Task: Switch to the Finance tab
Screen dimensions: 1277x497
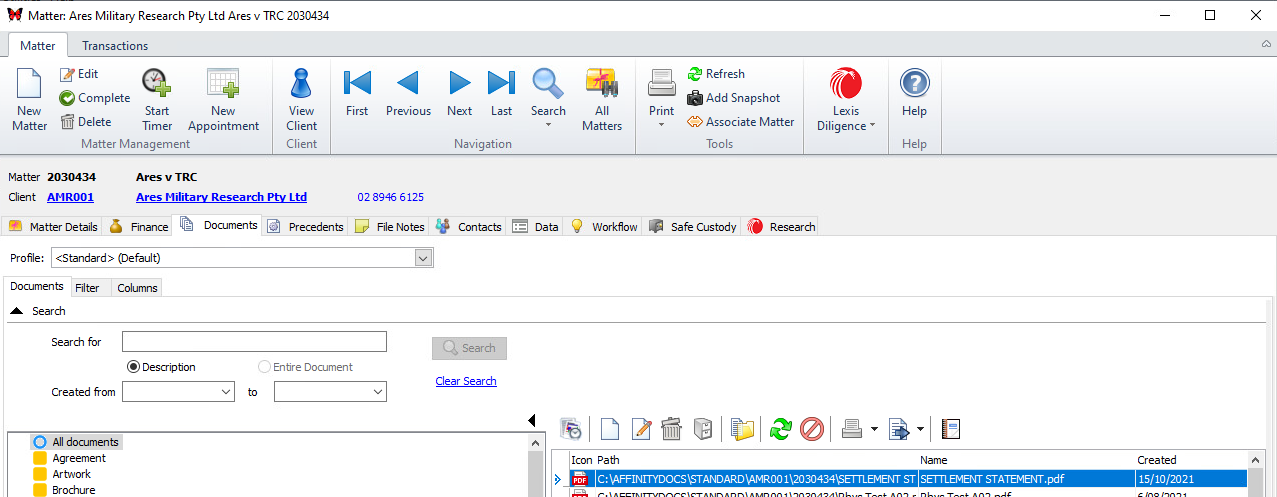Action: (138, 227)
